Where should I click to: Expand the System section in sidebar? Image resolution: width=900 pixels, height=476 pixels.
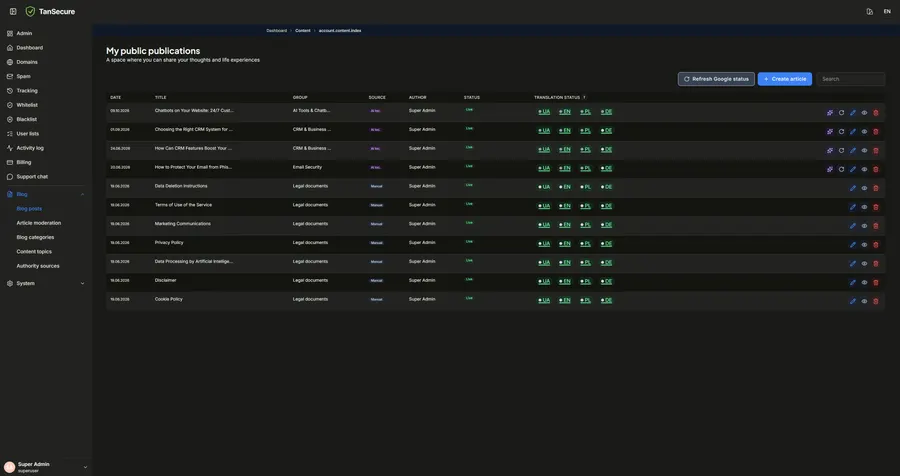(x=82, y=284)
